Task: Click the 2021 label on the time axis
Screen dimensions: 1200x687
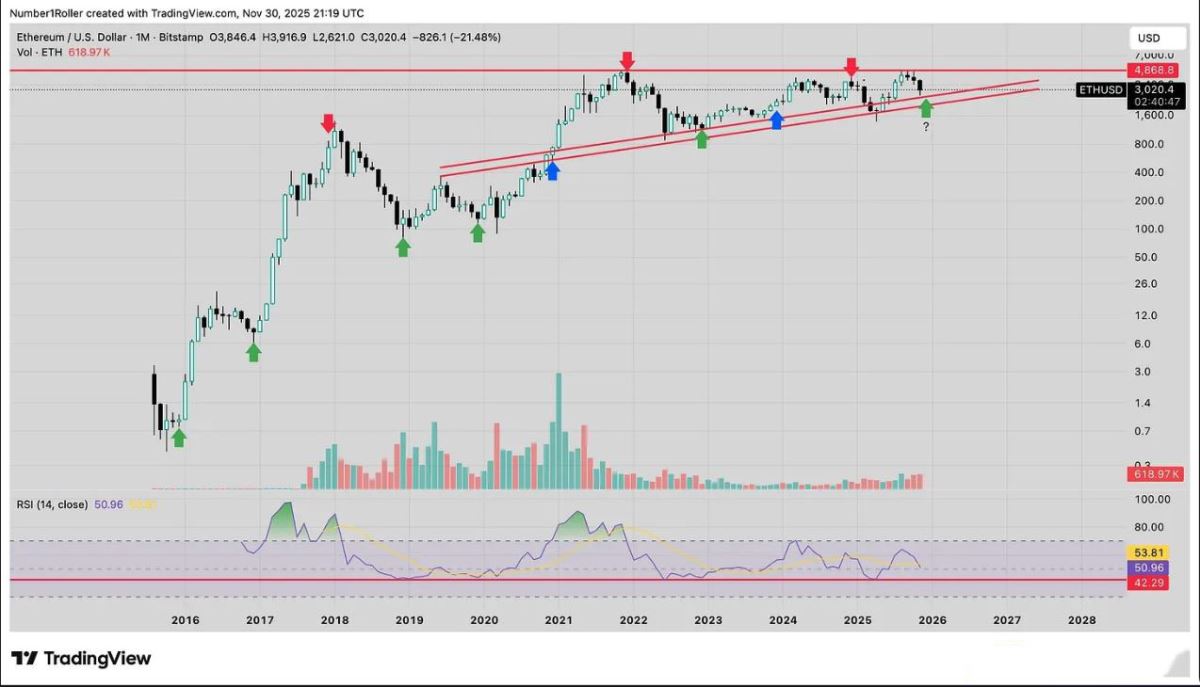Action: coord(558,620)
